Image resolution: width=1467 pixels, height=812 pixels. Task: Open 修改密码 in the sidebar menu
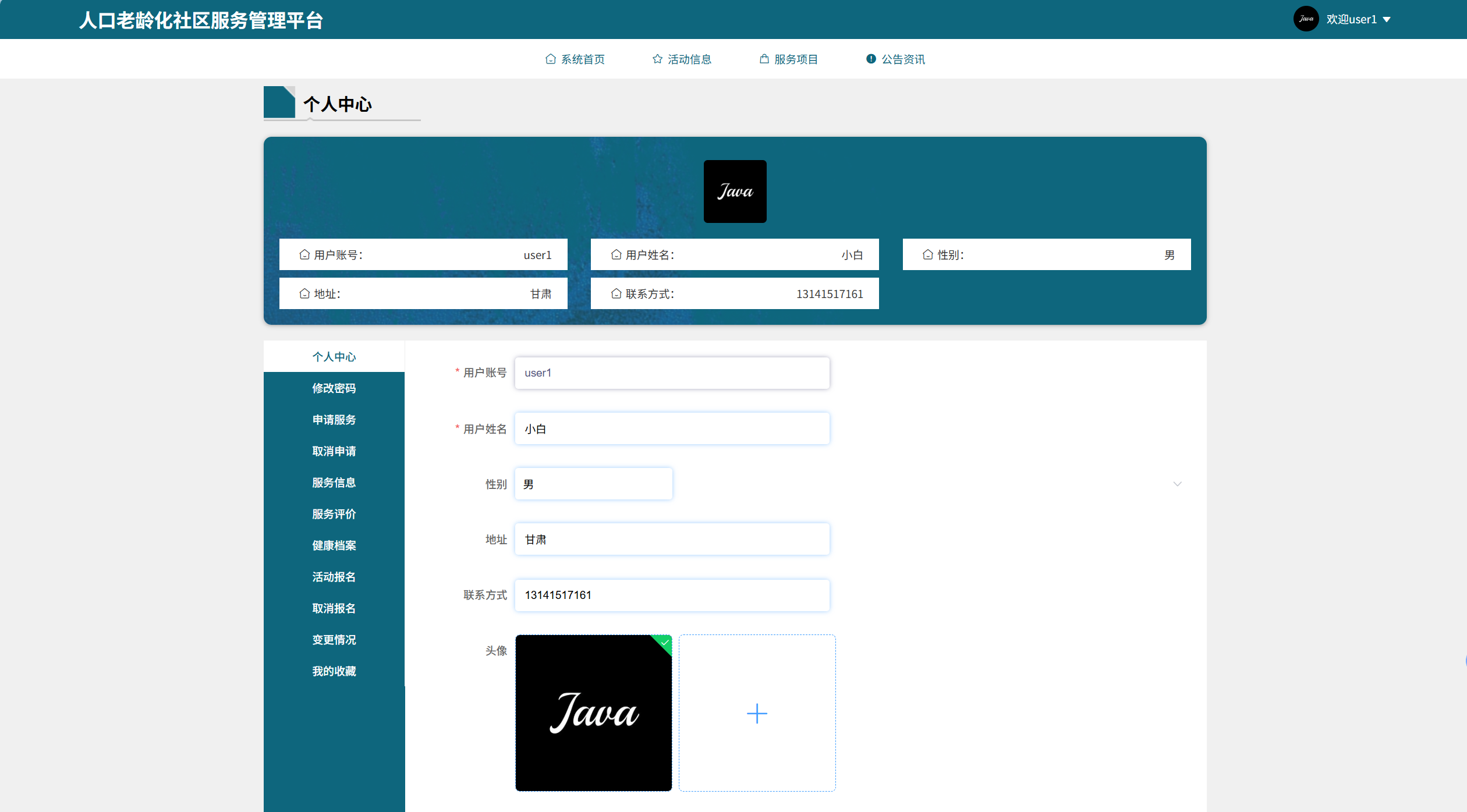(334, 388)
